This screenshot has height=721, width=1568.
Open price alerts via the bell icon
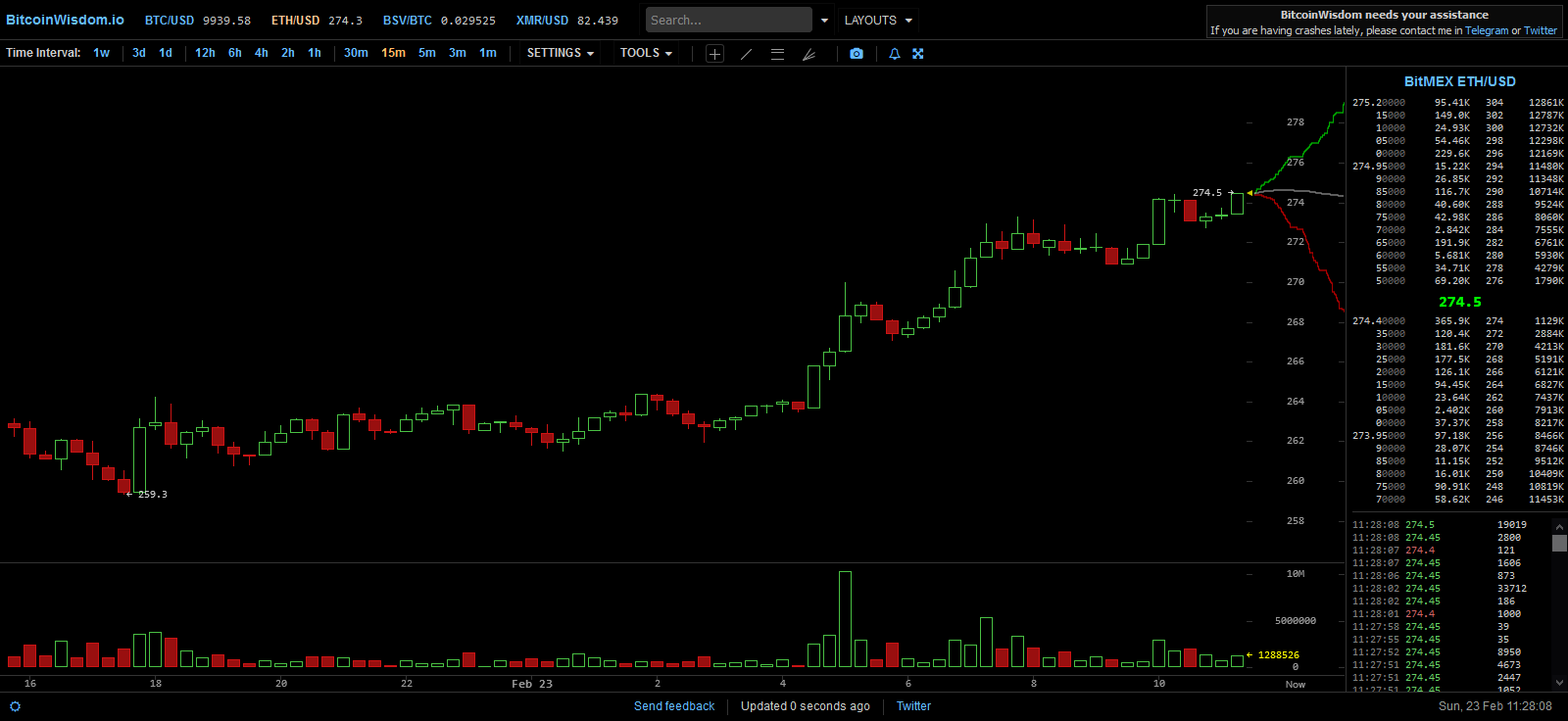pos(895,54)
